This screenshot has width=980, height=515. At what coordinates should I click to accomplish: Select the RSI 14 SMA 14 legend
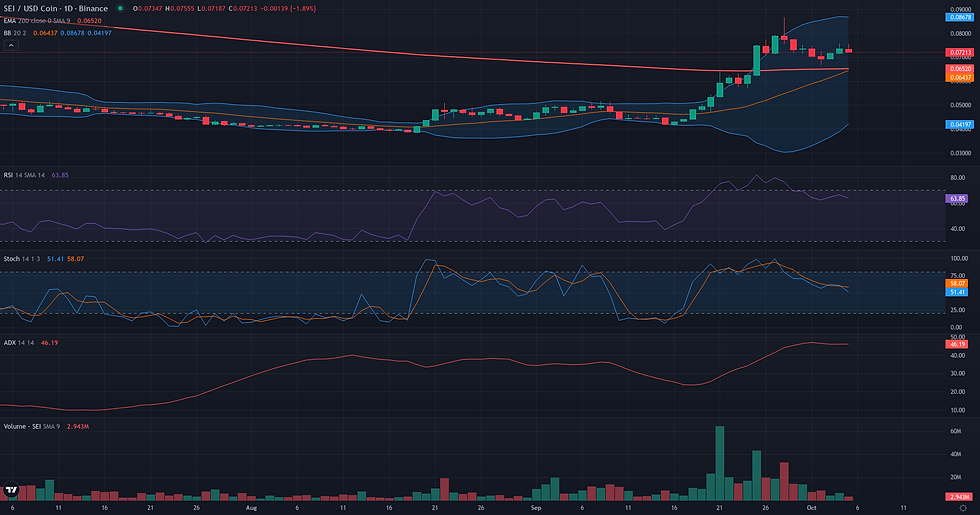click(24, 175)
